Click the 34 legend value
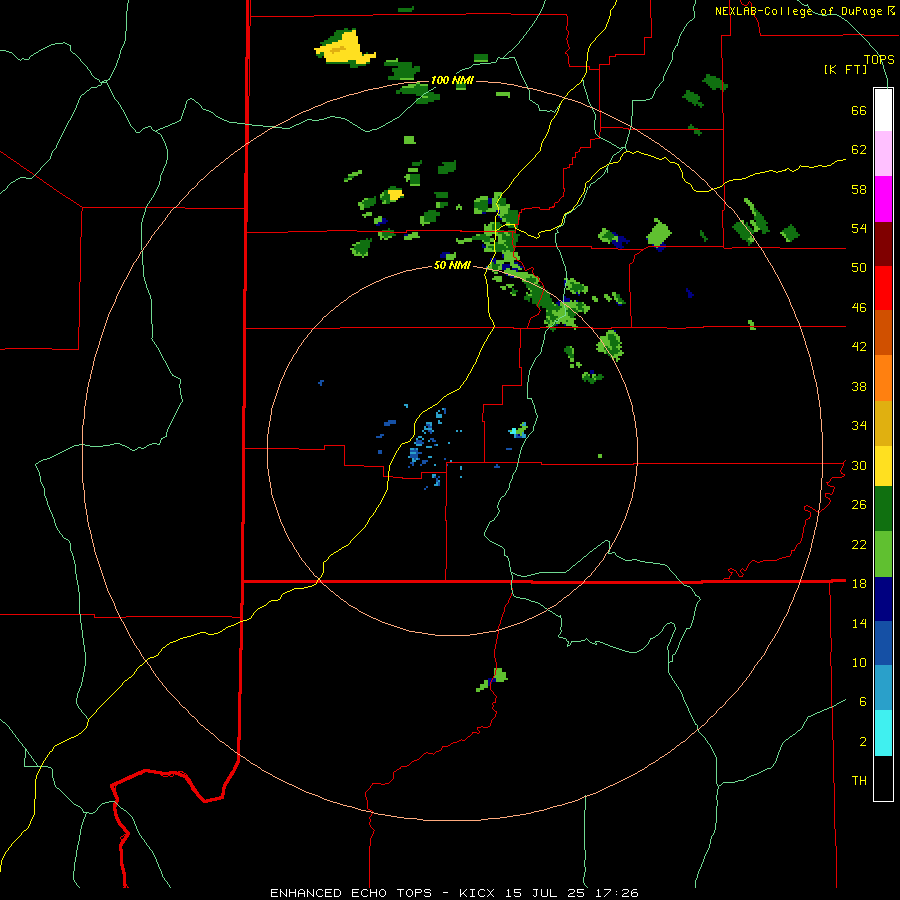The width and height of the screenshot is (900, 900). [x=859, y=426]
